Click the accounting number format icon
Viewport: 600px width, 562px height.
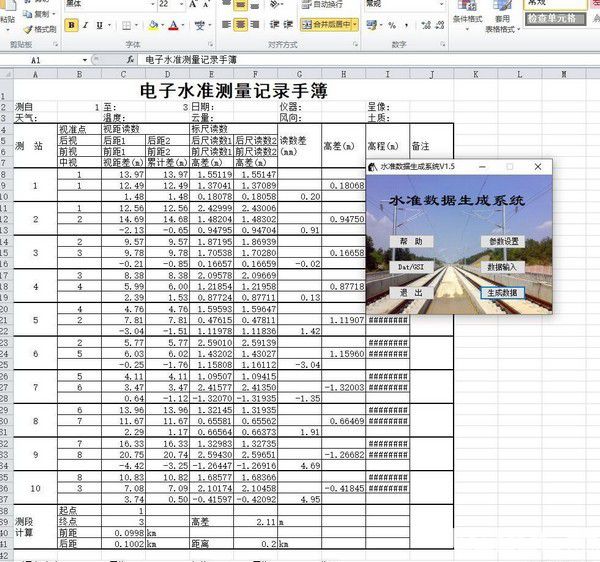click(x=370, y=25)
